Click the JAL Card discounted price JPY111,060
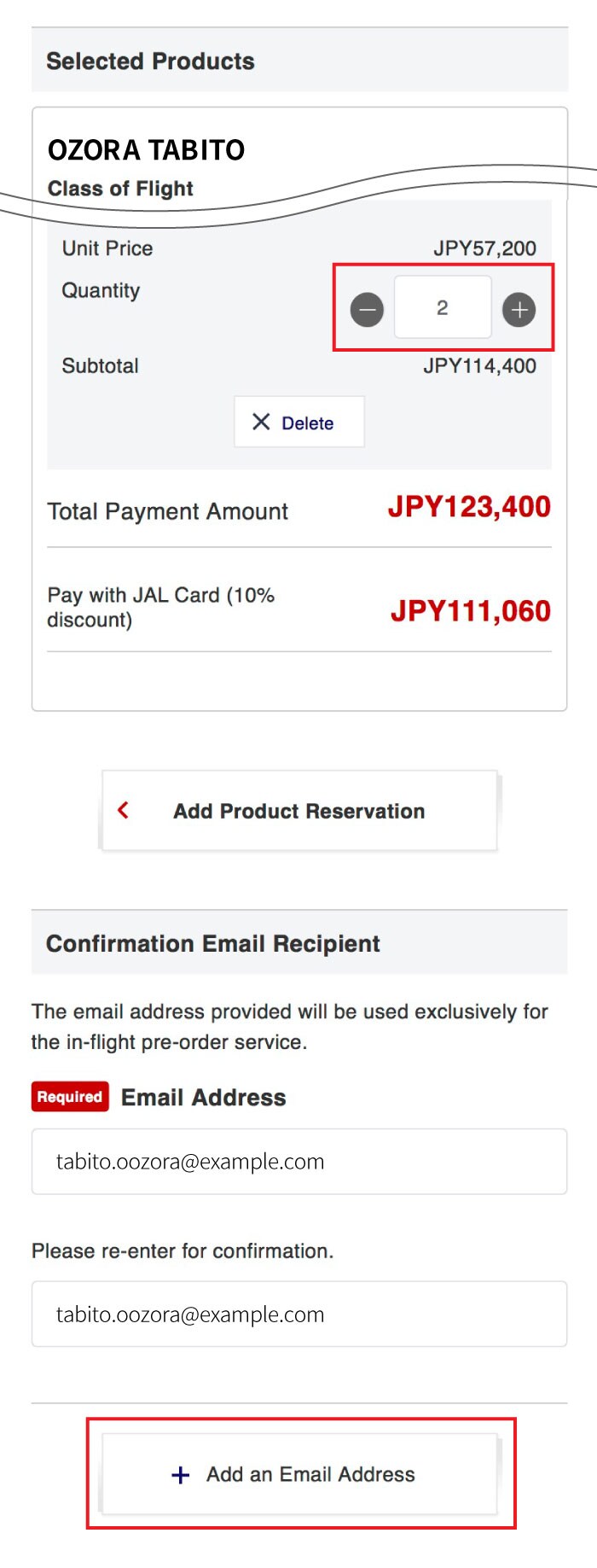The width and height of the screenshot is (597, 1568). pos(470,611)
